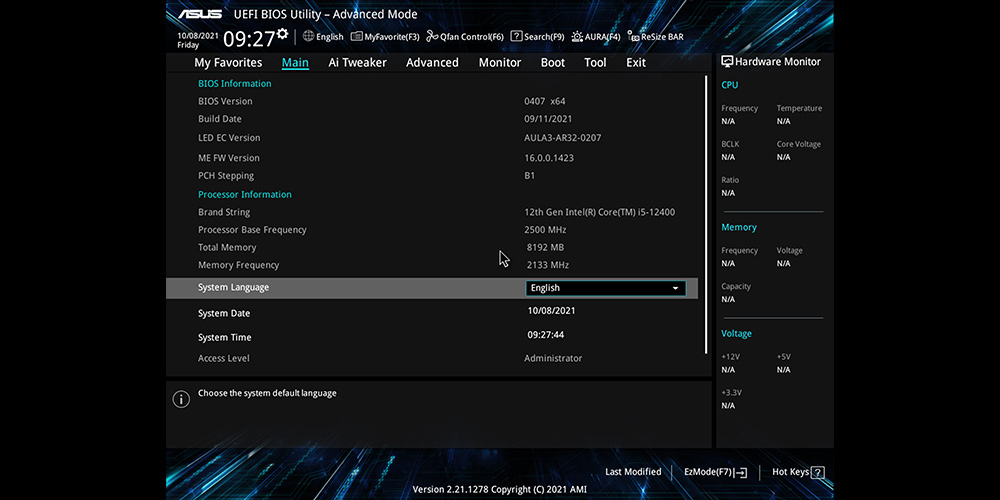1000x500 pixels.
Task: Click the +3.3V label
Action: click(731, 393)
